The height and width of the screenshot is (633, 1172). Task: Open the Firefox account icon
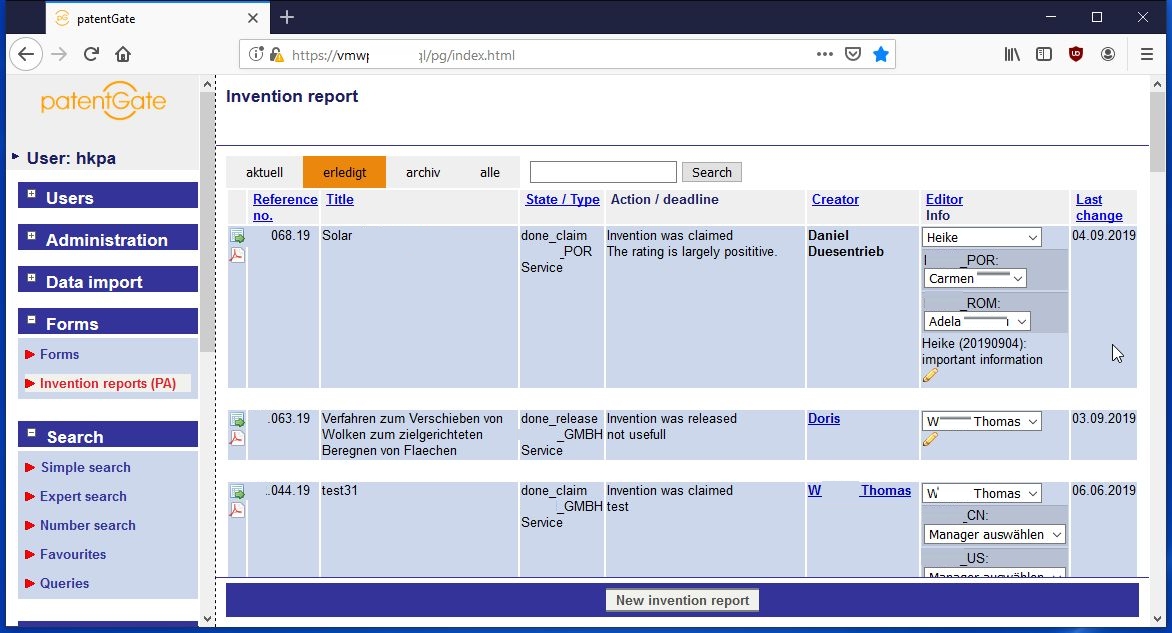pos(1108,55)
